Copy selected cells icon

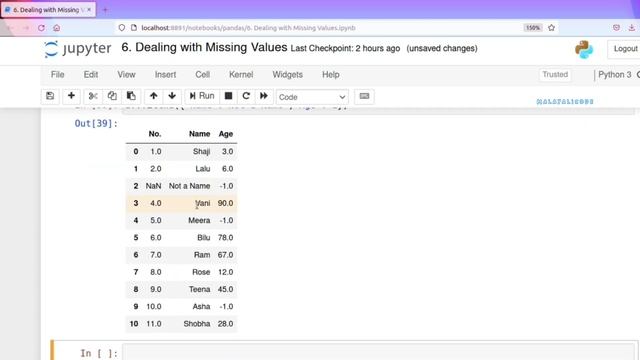[x=112, y=96]
